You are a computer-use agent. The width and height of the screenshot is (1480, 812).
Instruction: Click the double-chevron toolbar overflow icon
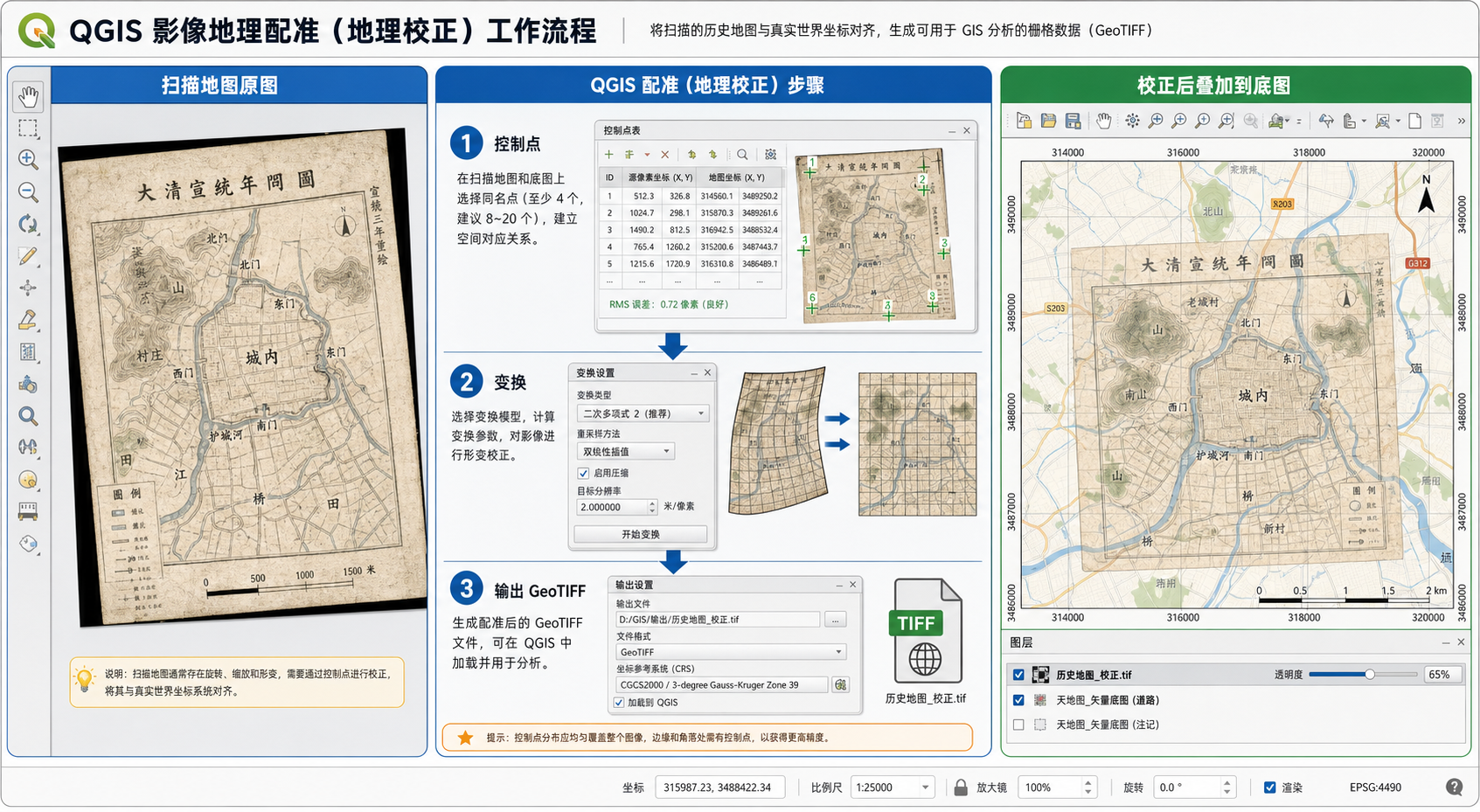point(1462,121)
